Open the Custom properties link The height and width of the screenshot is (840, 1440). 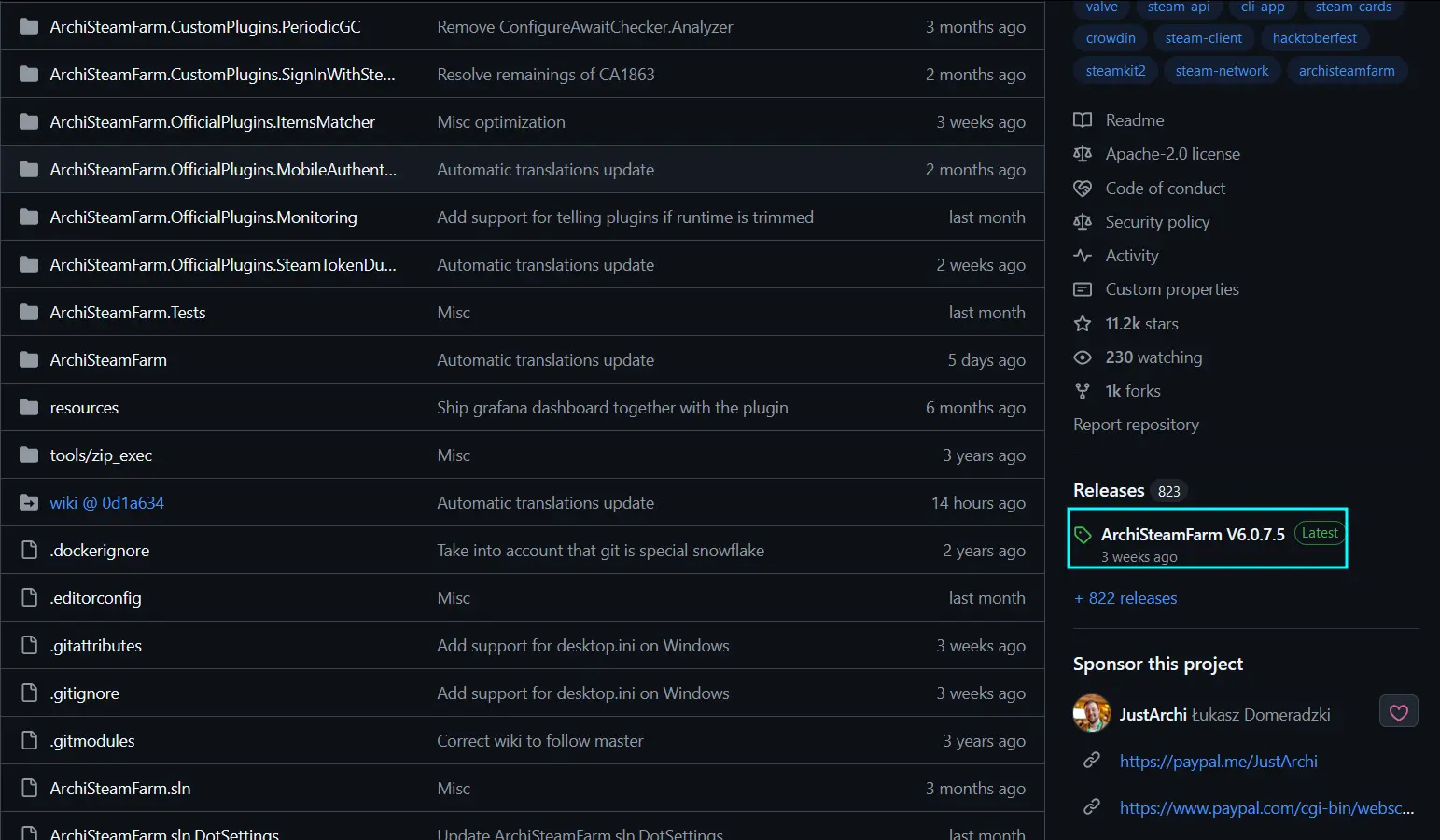[x=1172, y=289]
